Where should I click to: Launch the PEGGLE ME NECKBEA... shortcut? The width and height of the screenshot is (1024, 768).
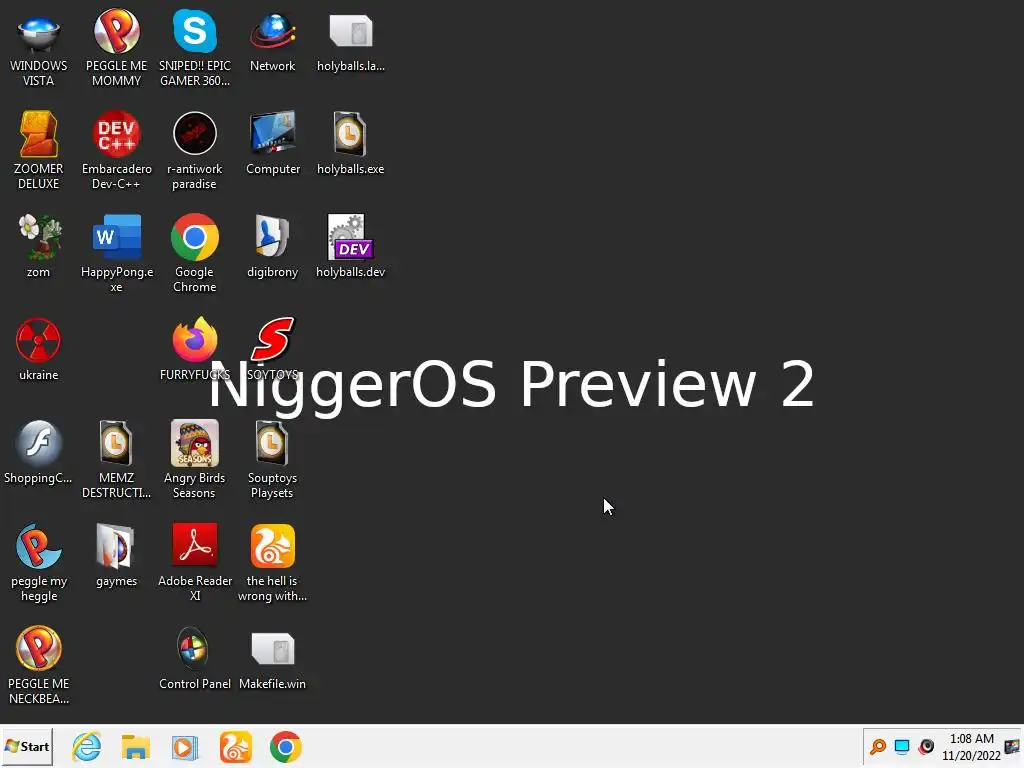point(39,666)
